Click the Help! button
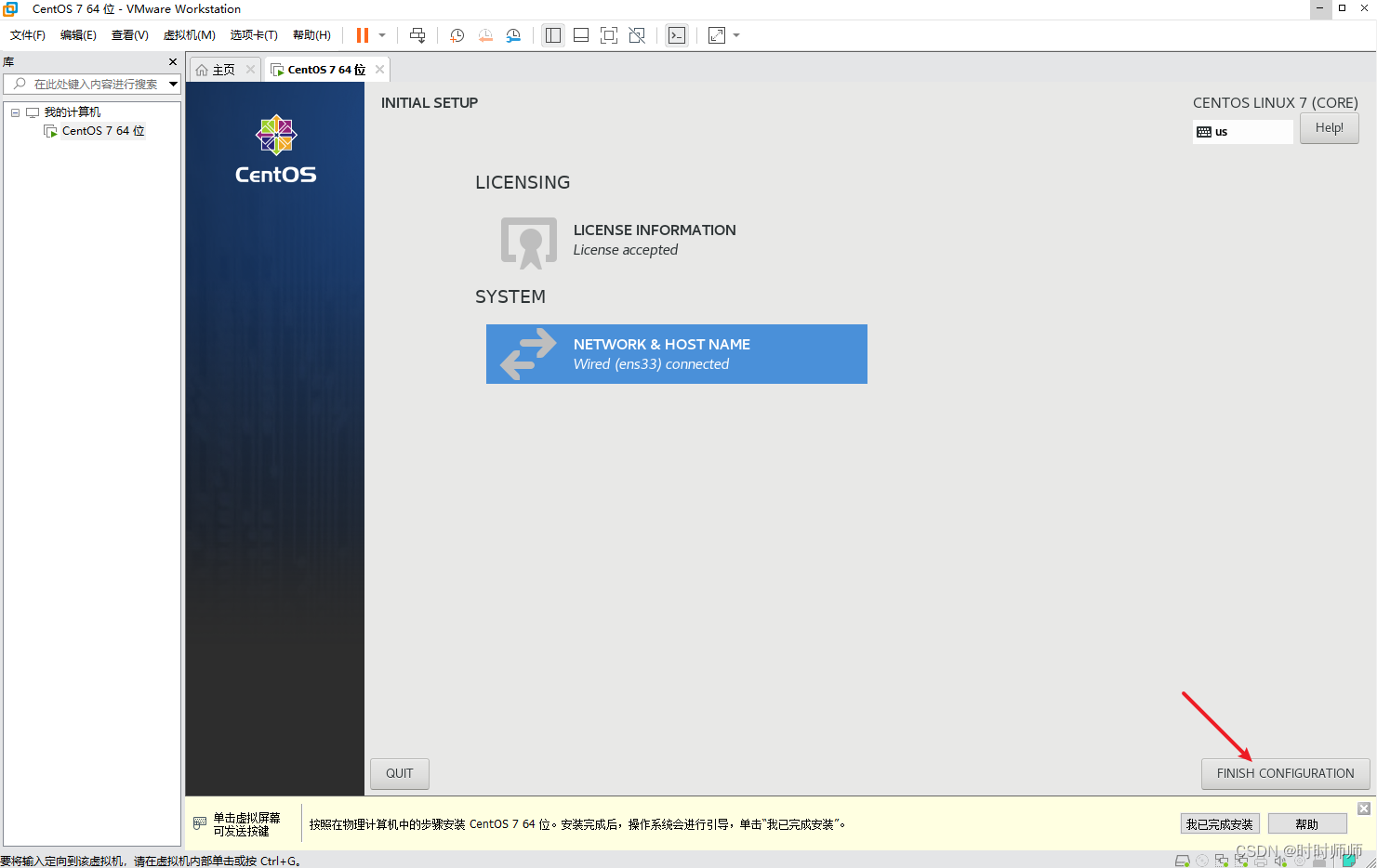Viewport: 1377px width, 868px height. point(1329,128)
